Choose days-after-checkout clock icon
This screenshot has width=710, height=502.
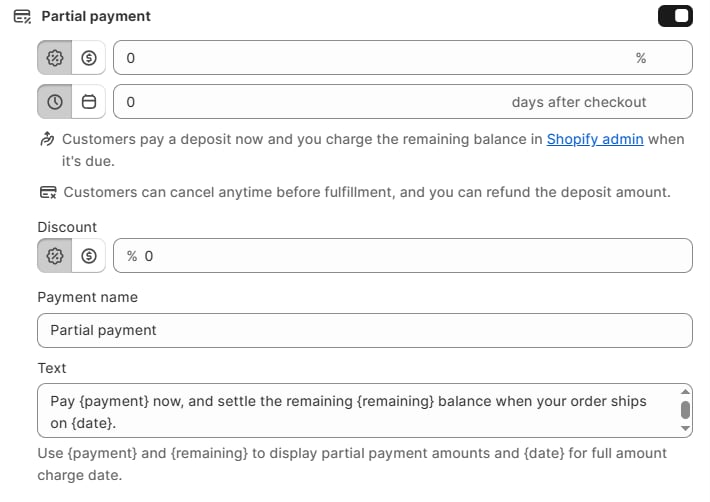coord(55,102)
